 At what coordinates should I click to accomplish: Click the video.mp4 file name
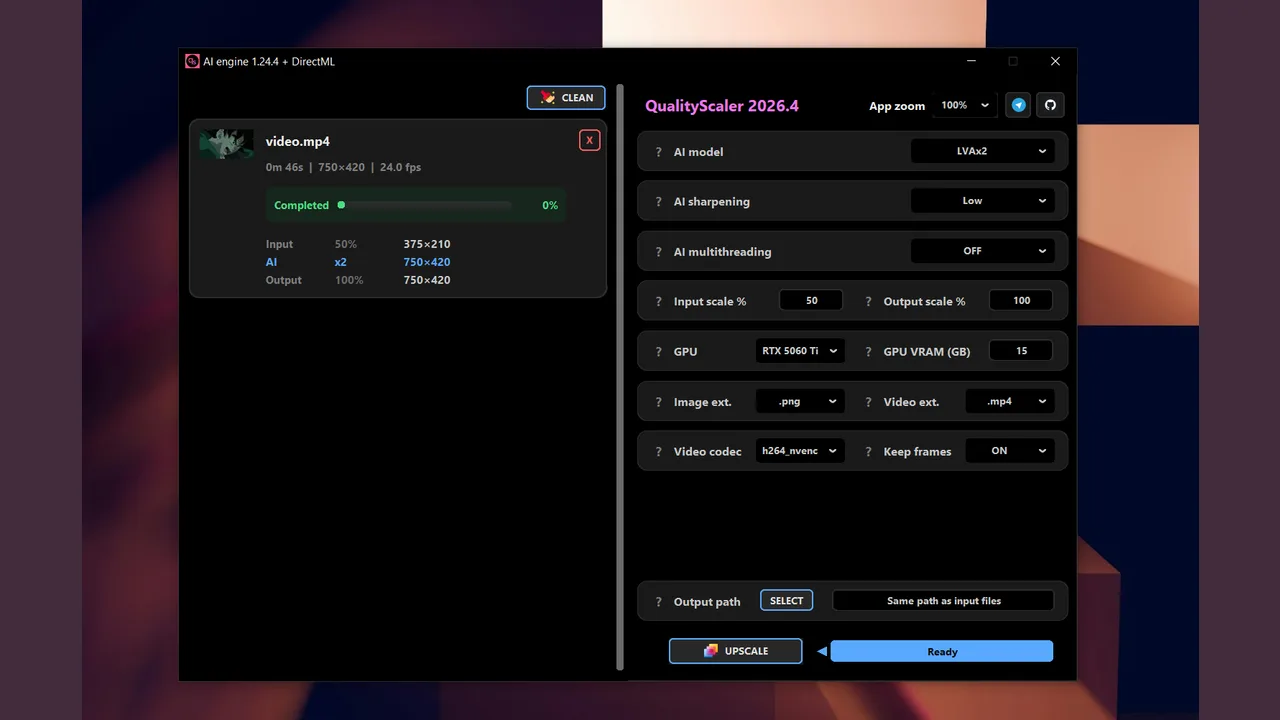click(x=298, y=141)
